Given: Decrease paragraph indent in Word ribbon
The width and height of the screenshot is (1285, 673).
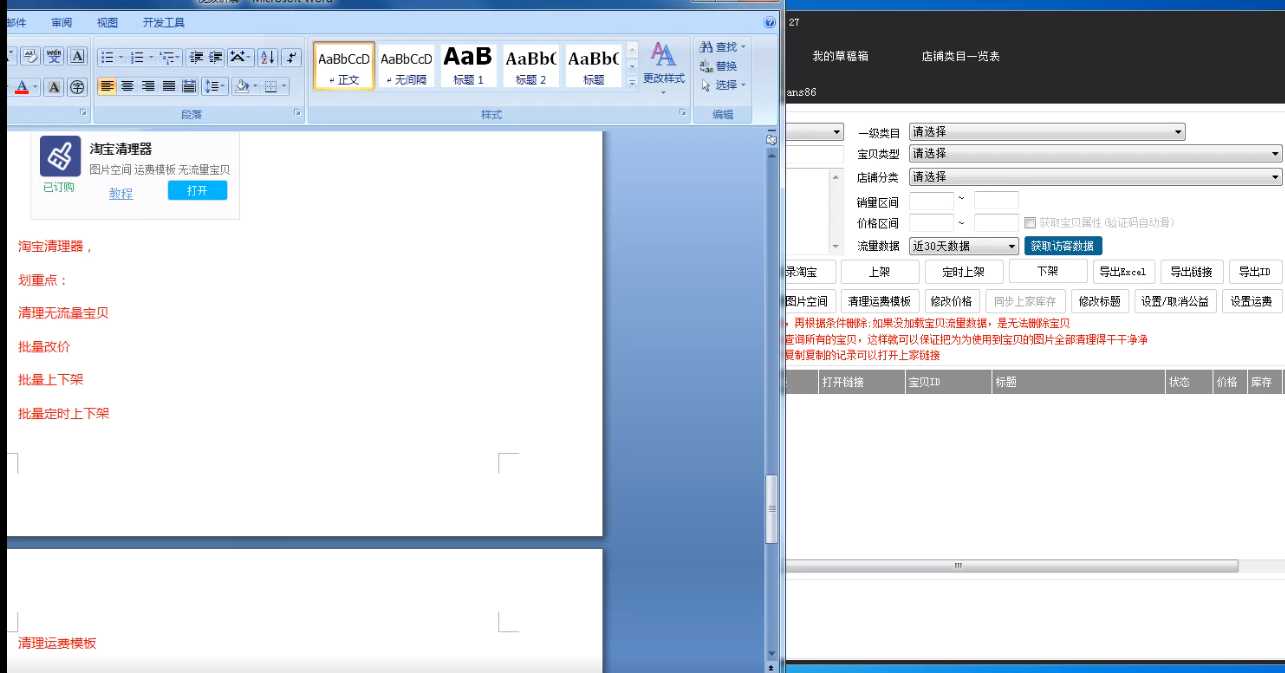Looking at the screenshot, I should [x=197, y=57].
